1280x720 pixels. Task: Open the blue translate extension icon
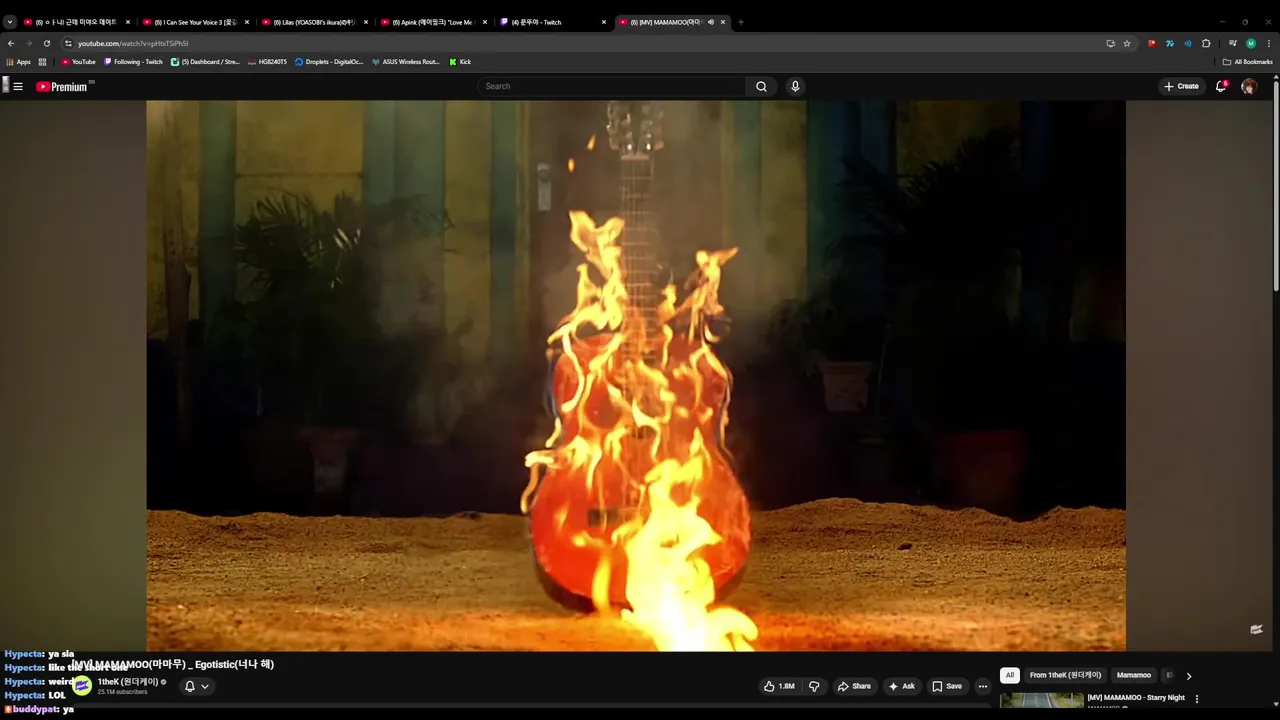point(1170,43)
